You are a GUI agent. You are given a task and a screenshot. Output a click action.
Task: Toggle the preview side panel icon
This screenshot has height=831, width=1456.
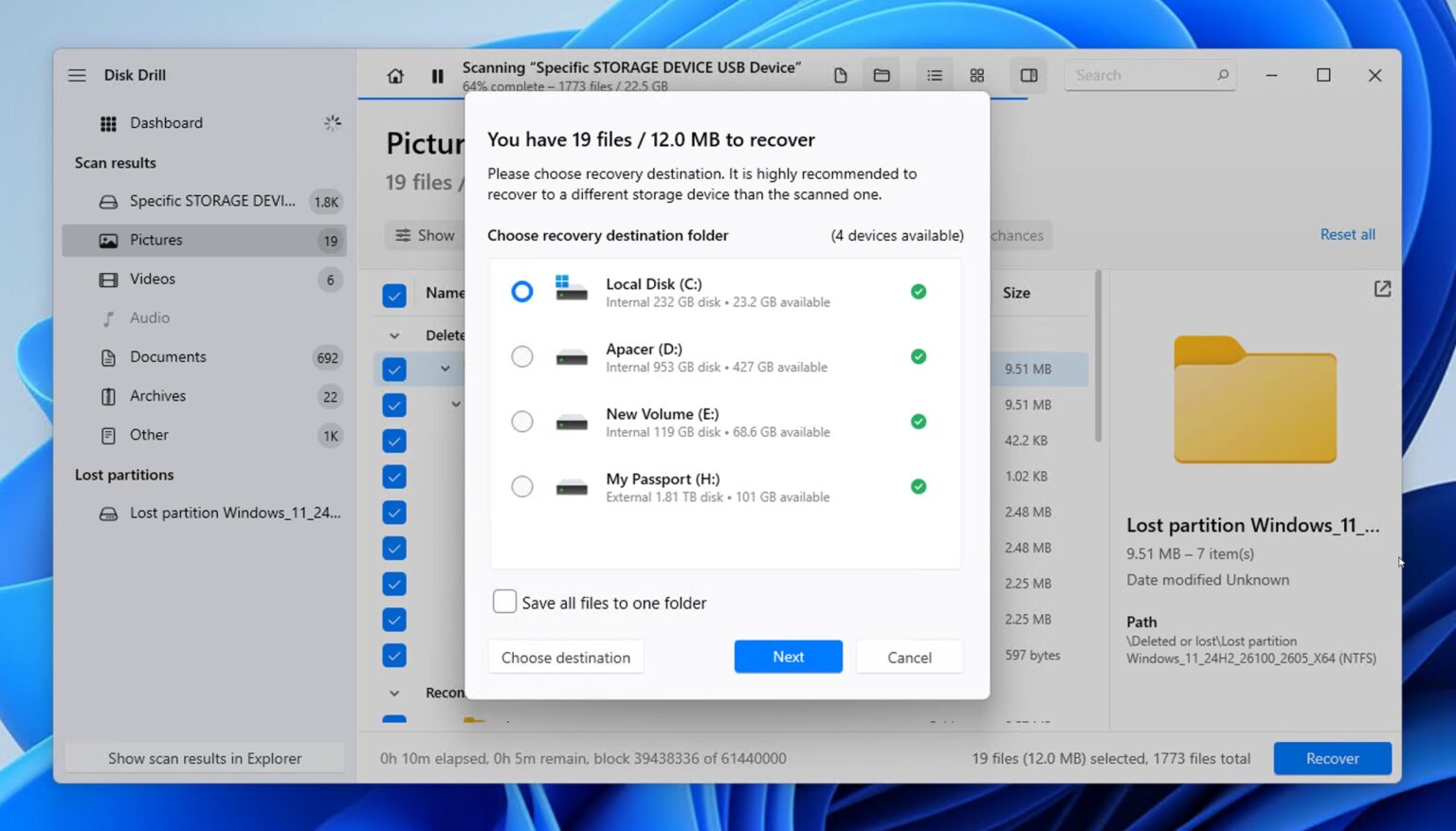1028,75
